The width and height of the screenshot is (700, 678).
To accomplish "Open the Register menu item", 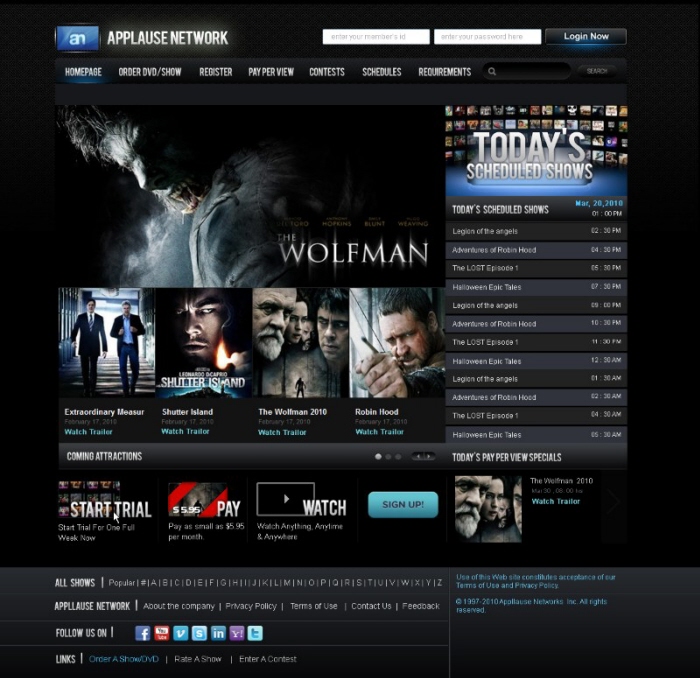I will (216, 72).
